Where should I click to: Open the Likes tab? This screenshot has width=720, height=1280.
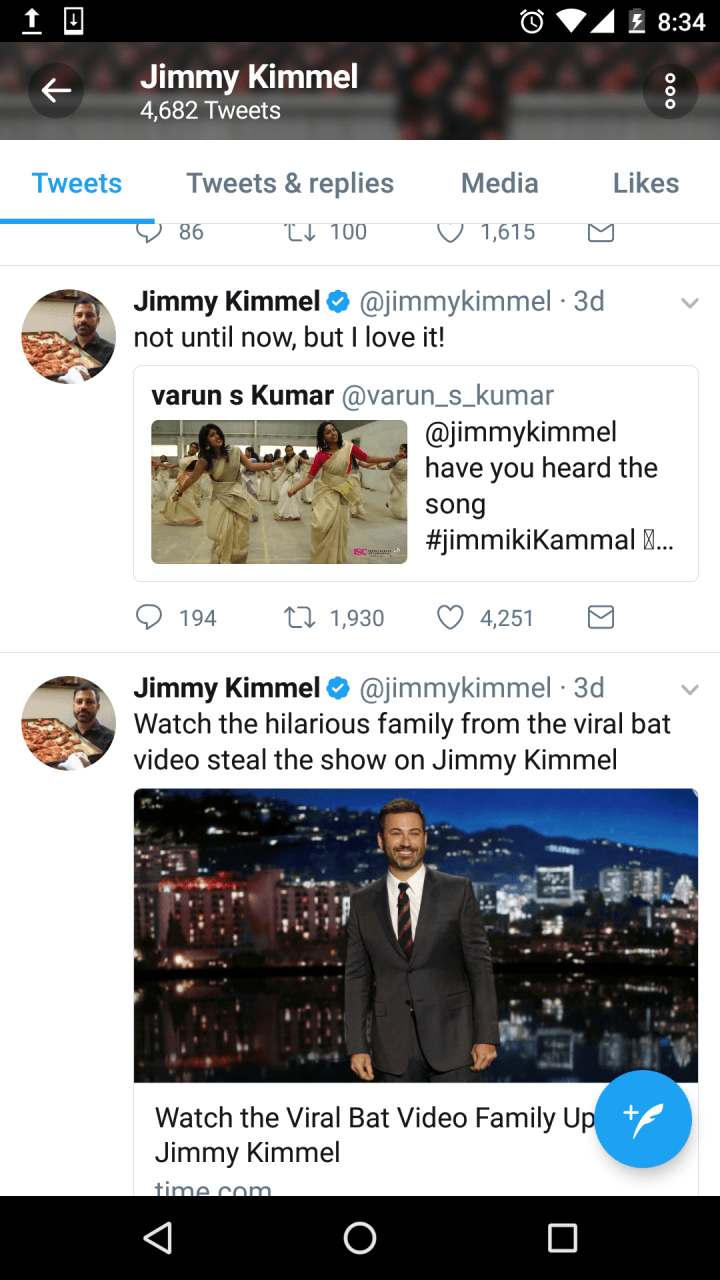point(645,183)
